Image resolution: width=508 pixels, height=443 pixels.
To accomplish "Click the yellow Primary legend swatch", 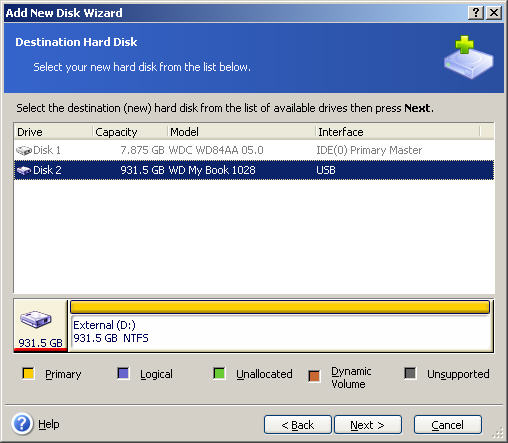I will tap(28, 373).
